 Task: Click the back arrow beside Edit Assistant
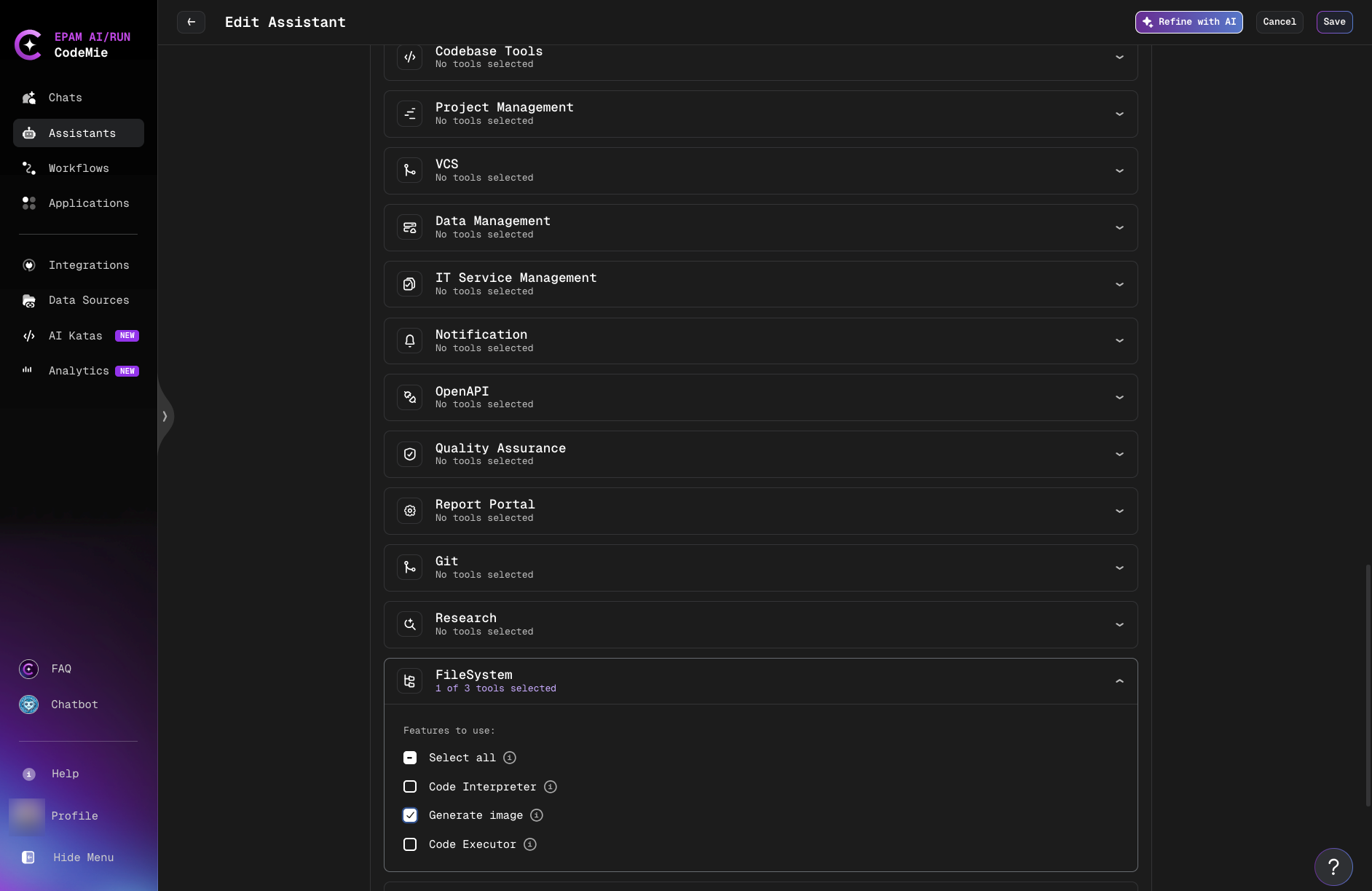coord(191,22)
